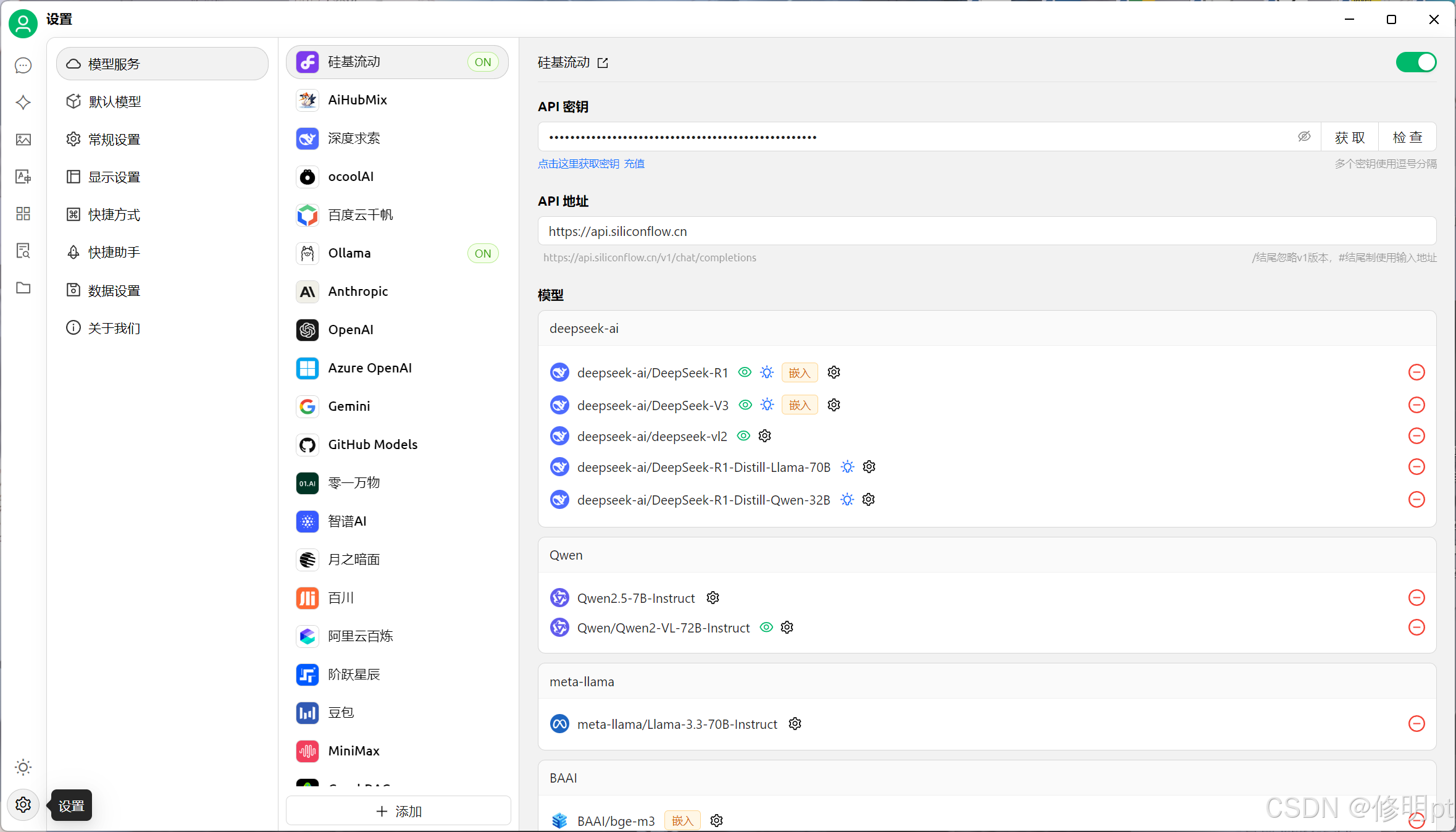Viewport: 1456px width, 832px height.
Task: Open the translate sidebar icon
Action: coord(23,177)
